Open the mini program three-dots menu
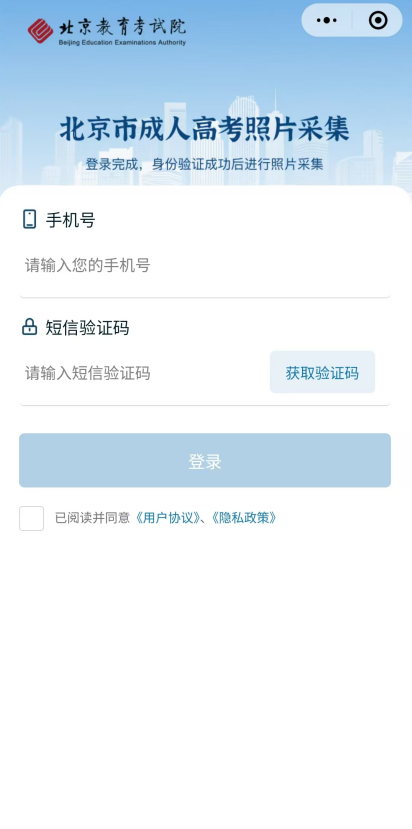 (x=326, y=21)
